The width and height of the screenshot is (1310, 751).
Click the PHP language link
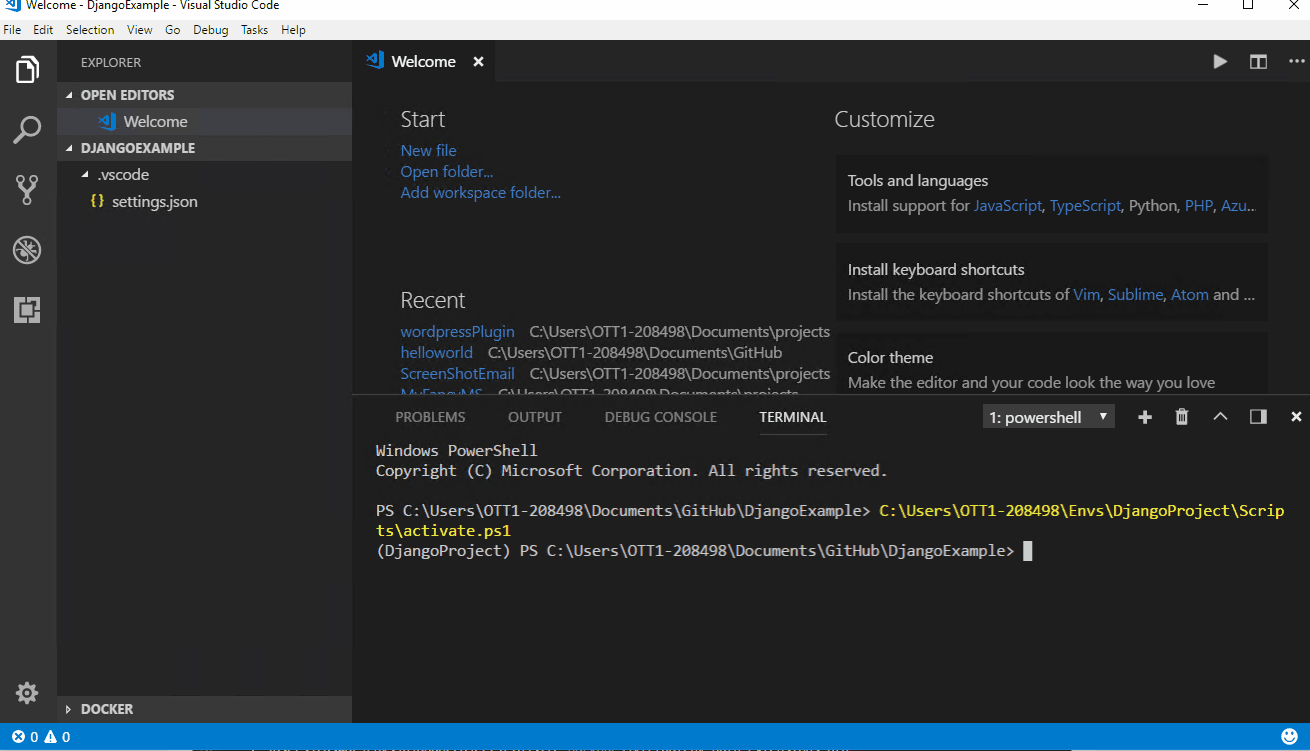click(x=1199, y=206)
